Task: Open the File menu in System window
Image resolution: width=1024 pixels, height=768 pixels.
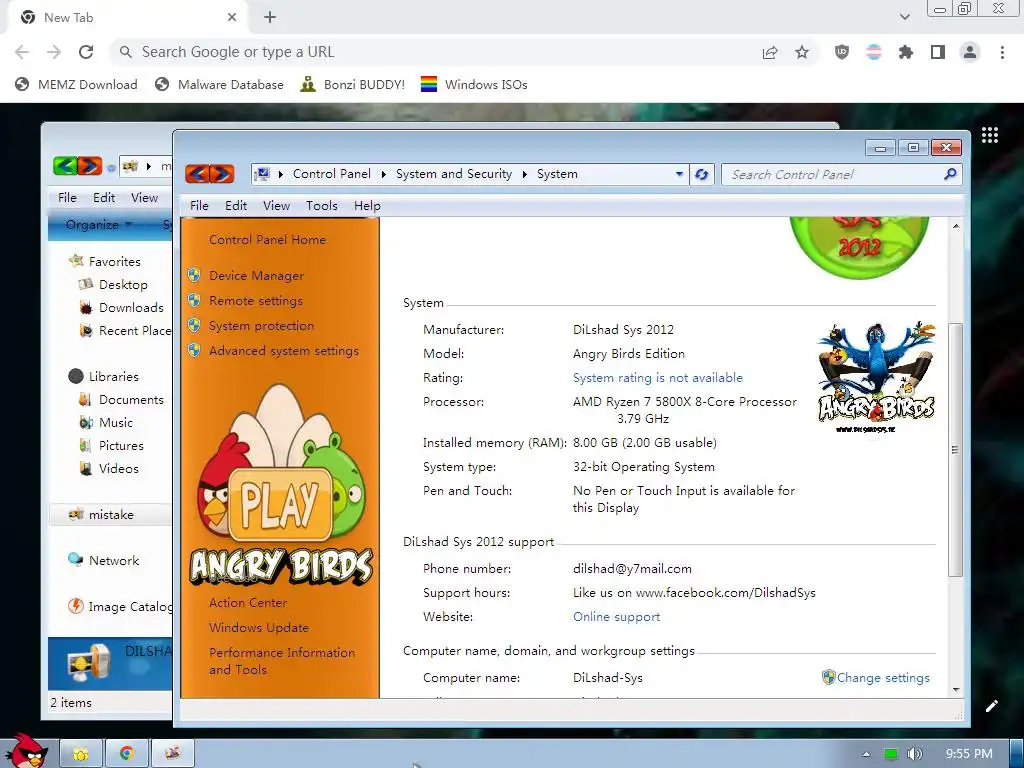Action: coord(199,206)
